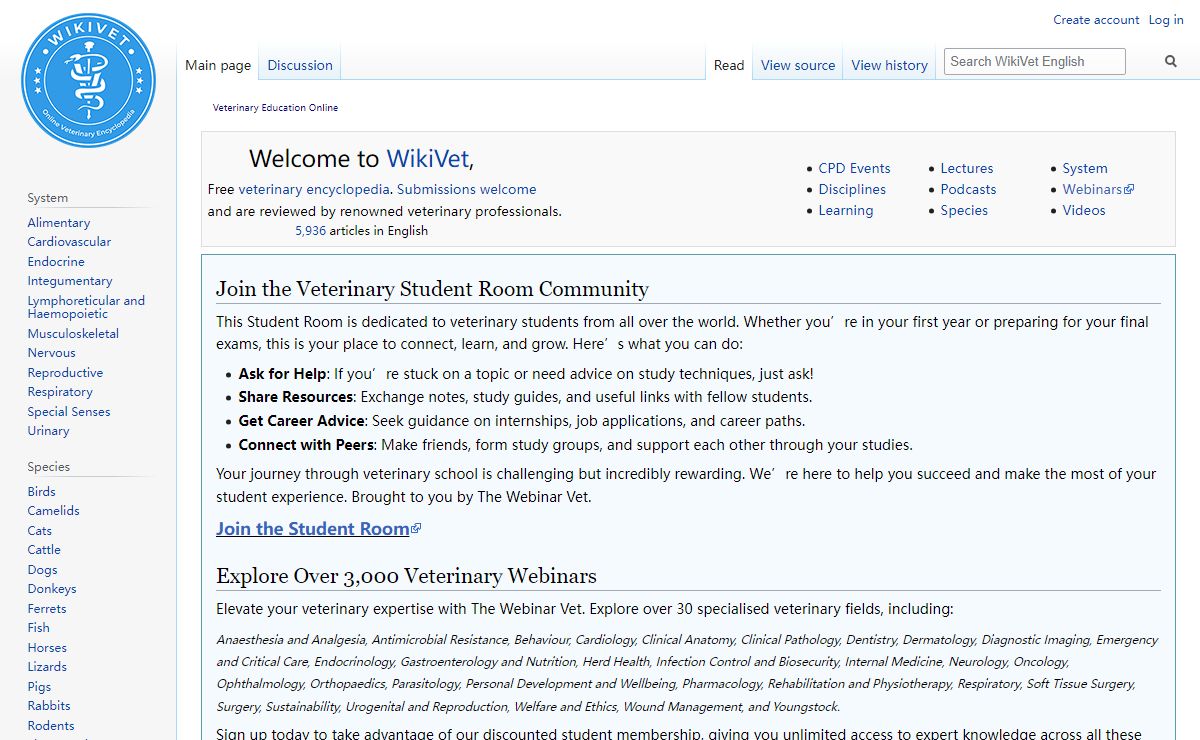Click the Join the Student Room link
Screen dimensions: 1200x740
(318, 529)
